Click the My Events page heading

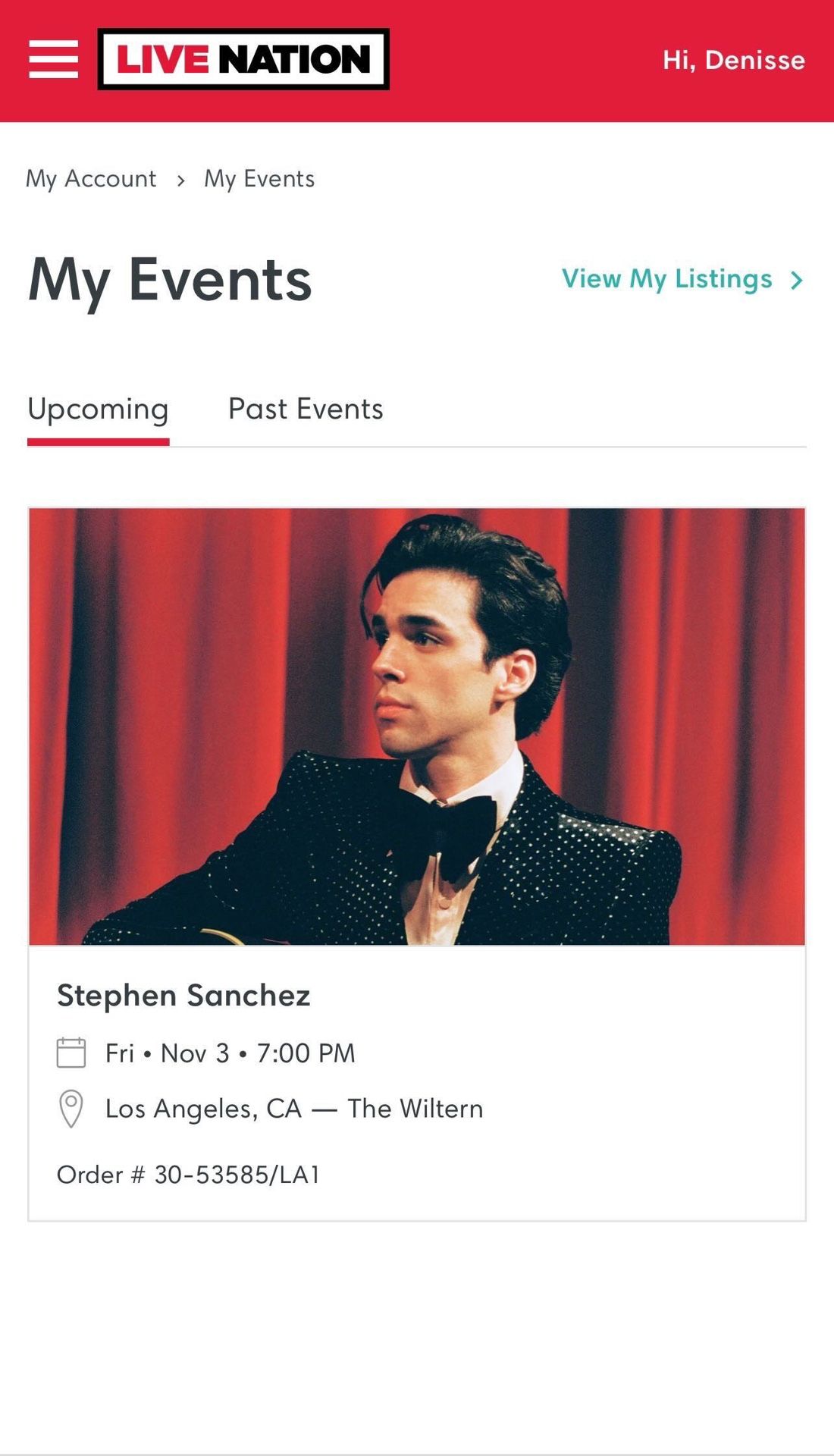(170, 280)
